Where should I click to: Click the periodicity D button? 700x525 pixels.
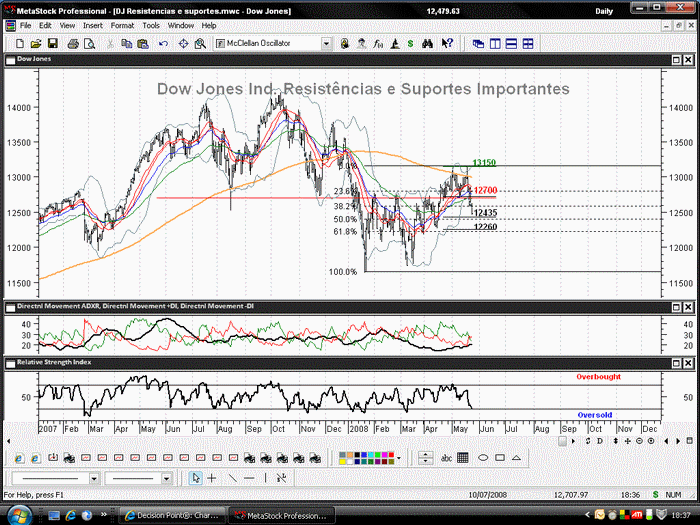point(600,441)
